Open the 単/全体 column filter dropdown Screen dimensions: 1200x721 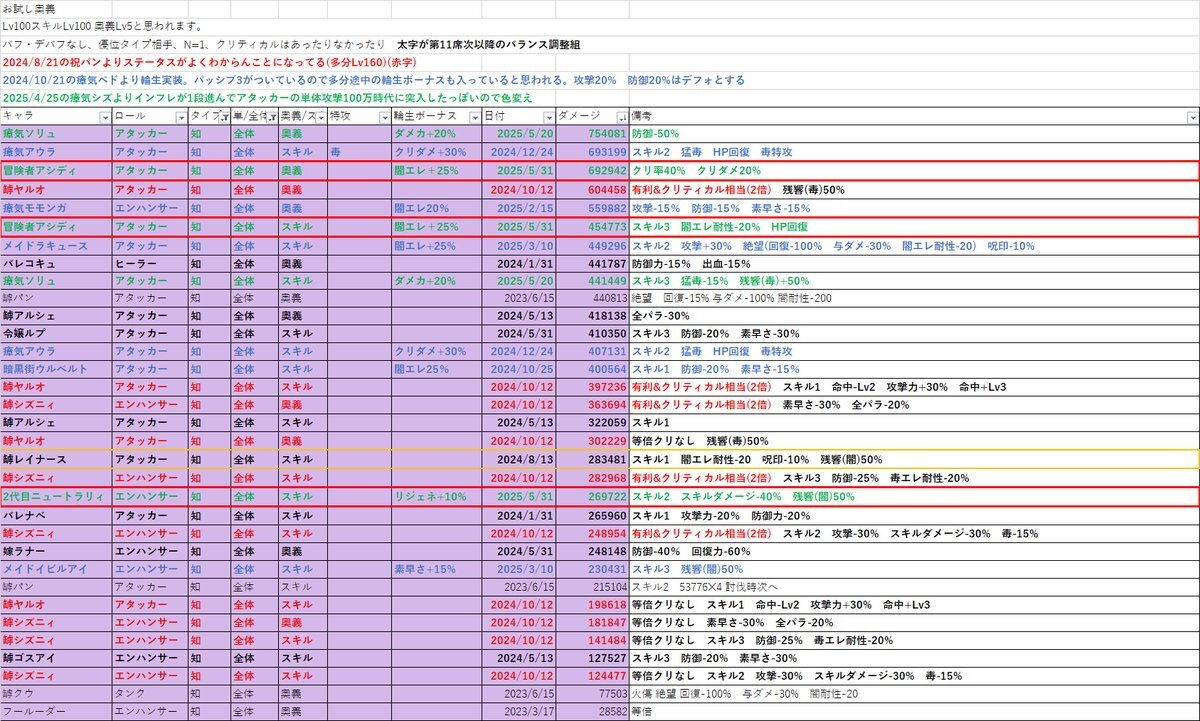coord(272,116)
